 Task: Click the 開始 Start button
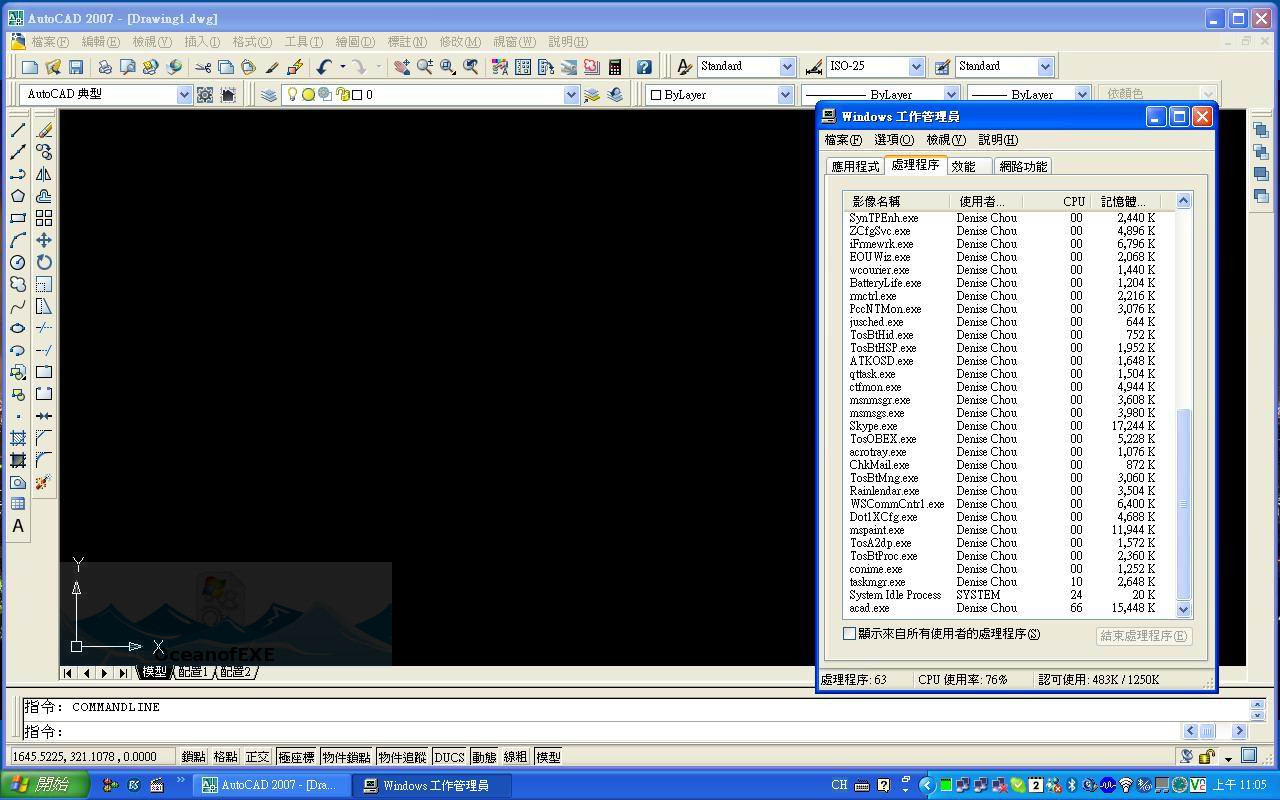[45, 785]
